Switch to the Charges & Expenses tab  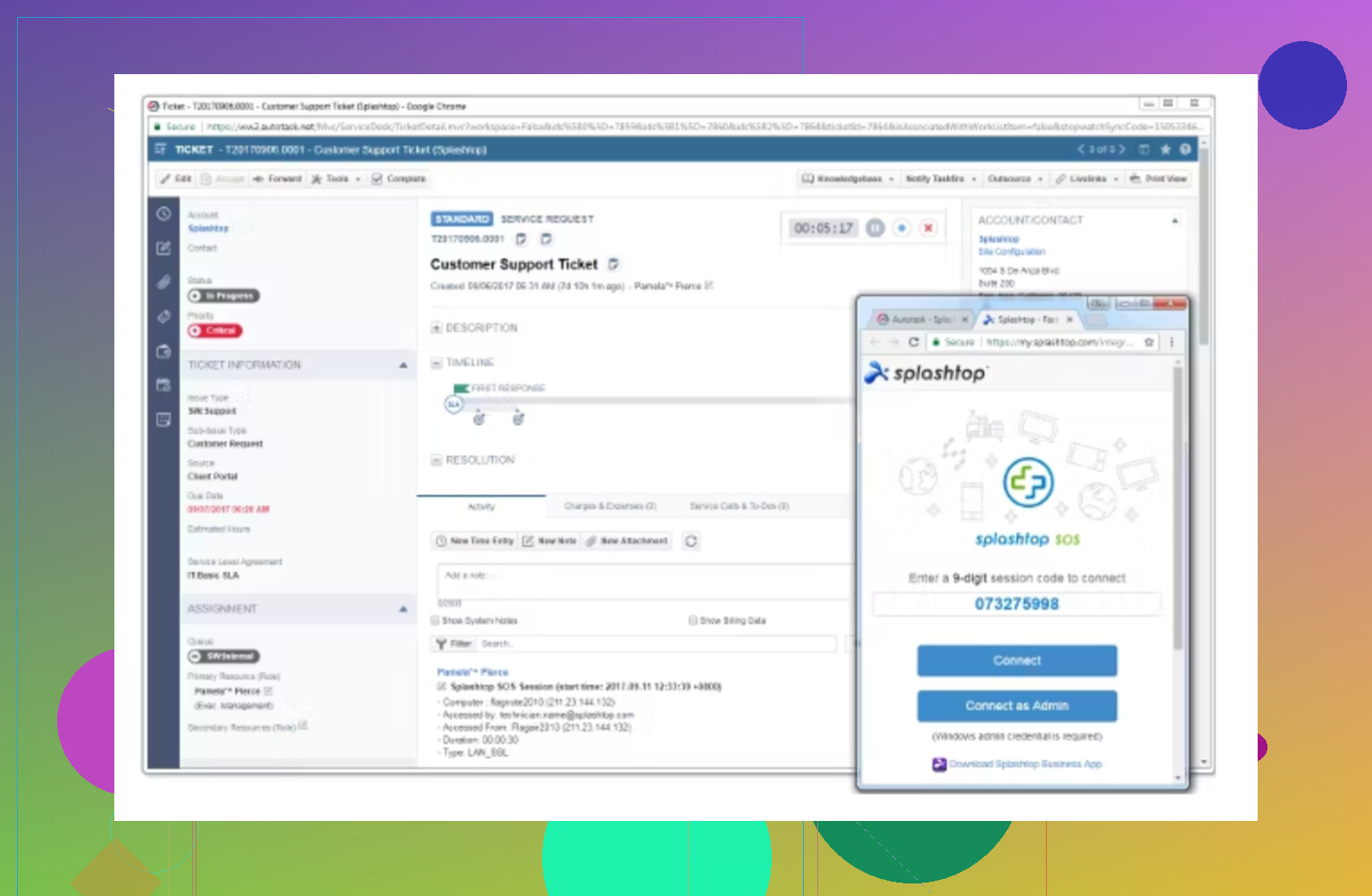click(610, 507)
